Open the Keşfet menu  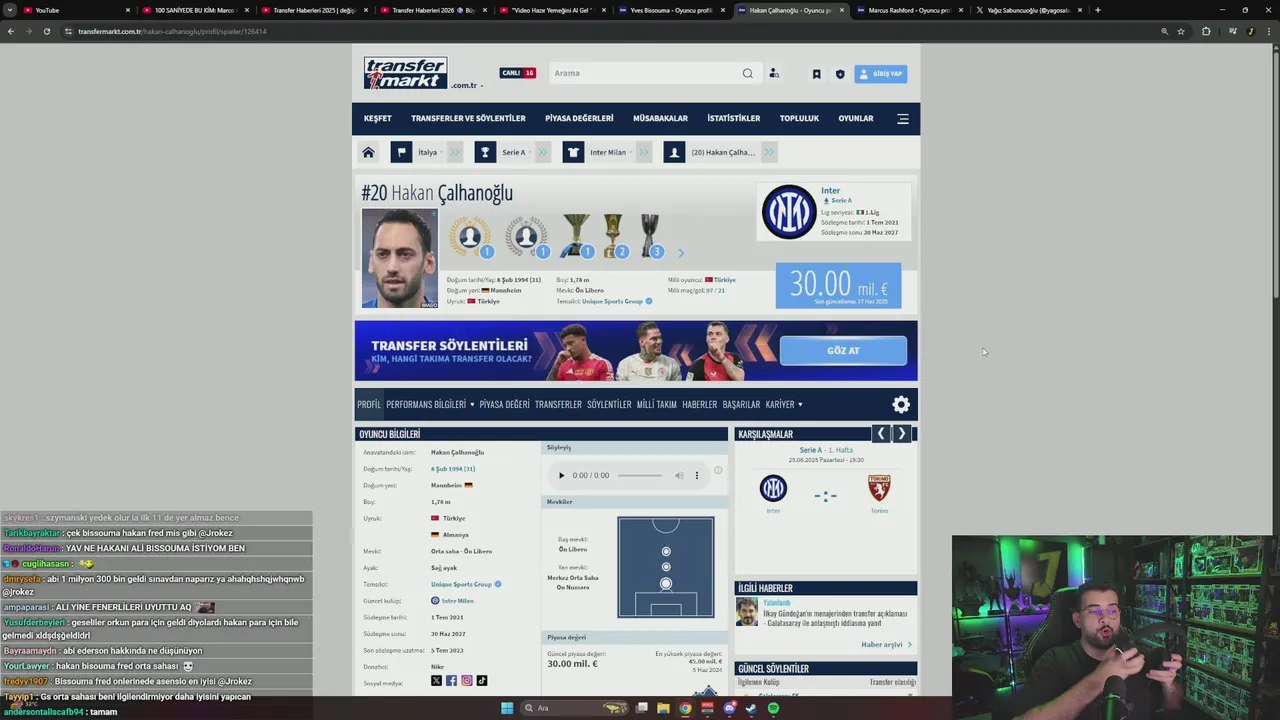click(377, 118)
